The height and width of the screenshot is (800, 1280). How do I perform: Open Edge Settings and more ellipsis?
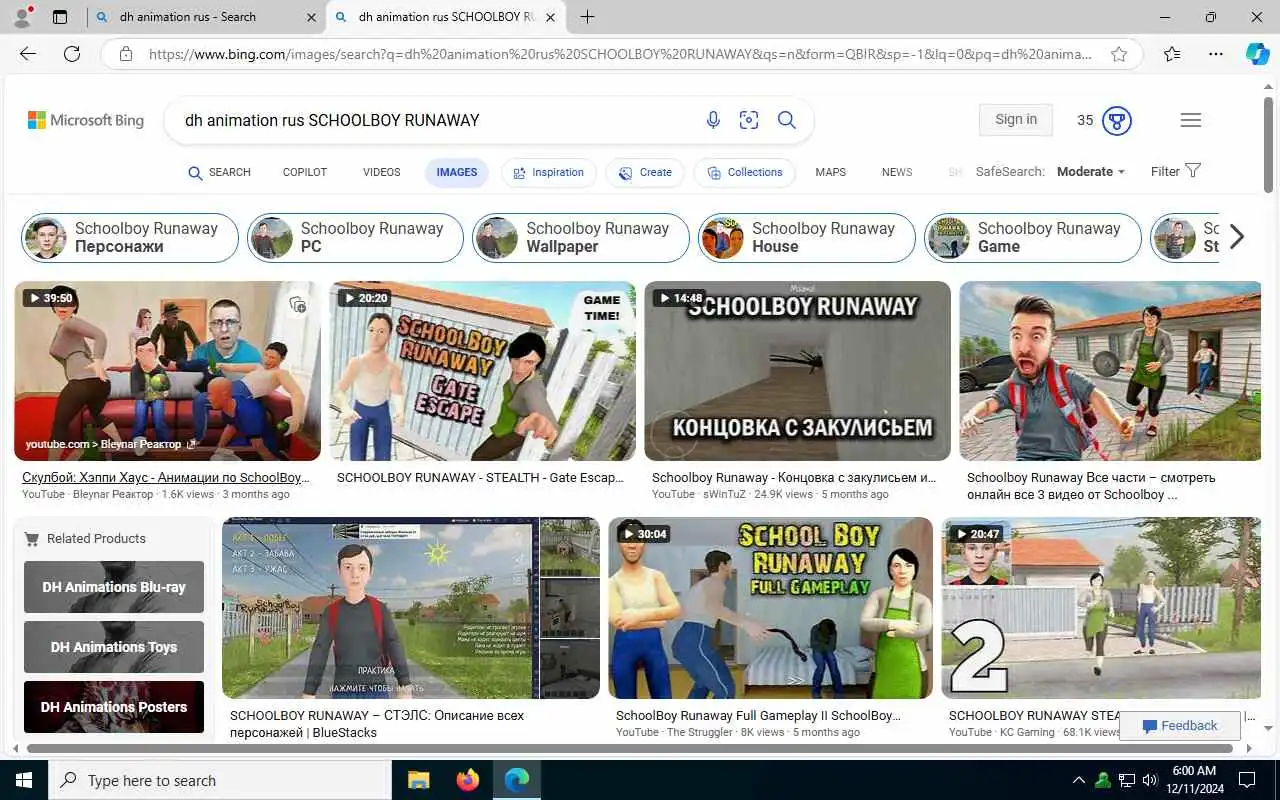click(x=1216, y=54)
